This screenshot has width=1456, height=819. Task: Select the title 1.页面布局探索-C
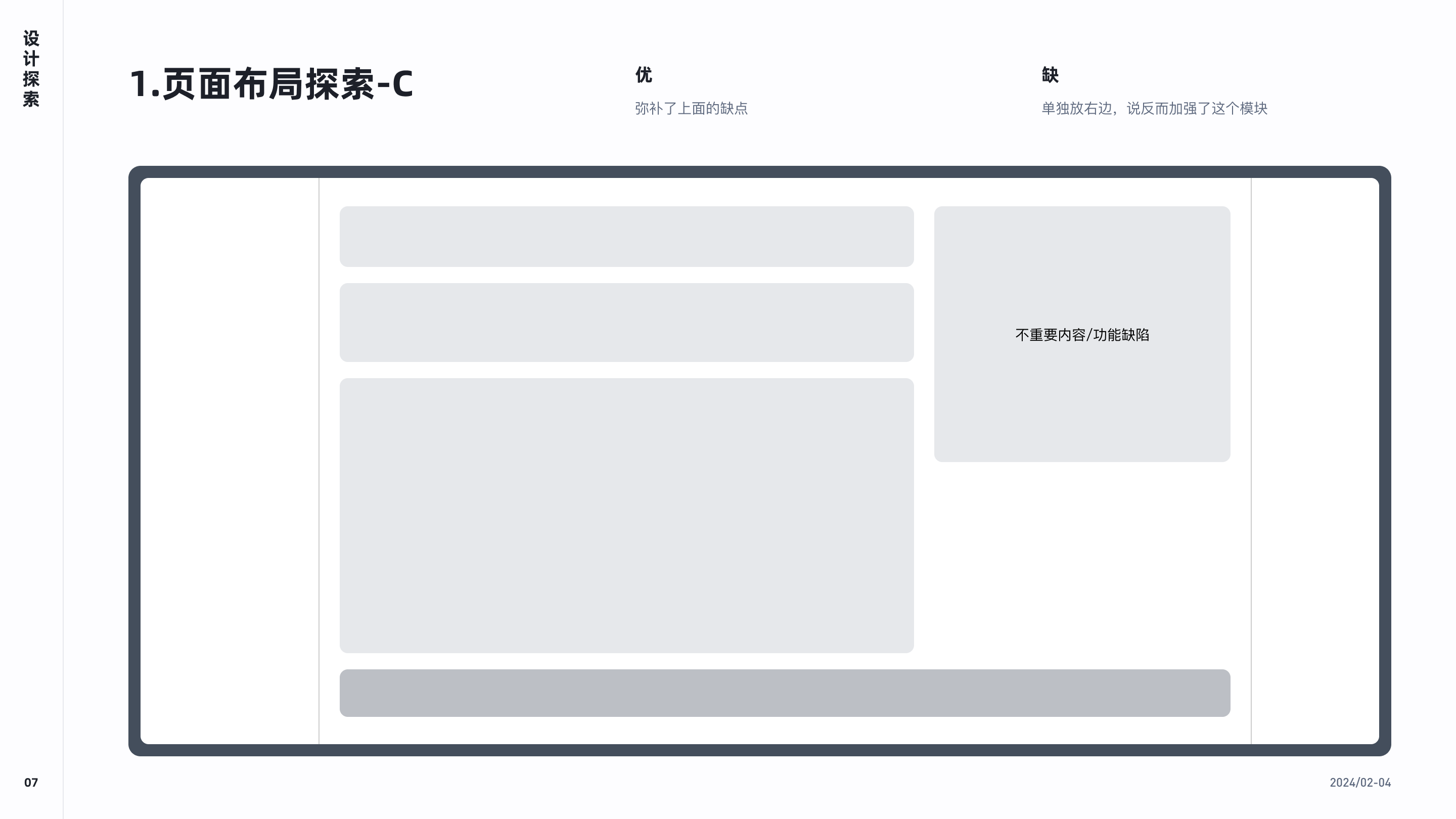[x=271, y=83]
